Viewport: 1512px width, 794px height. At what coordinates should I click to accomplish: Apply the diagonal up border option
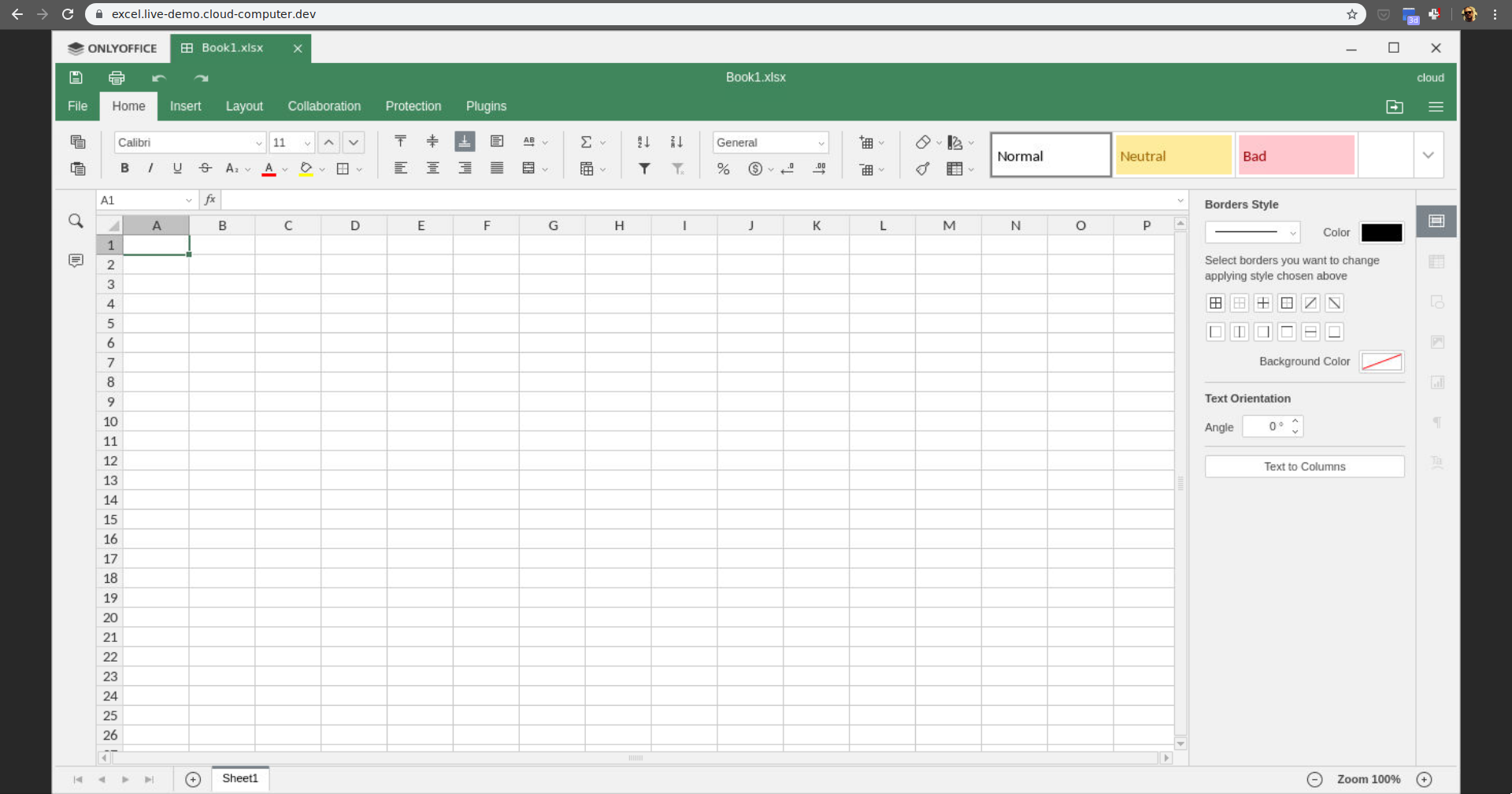pyautogui.click(x=1310, y=303)
